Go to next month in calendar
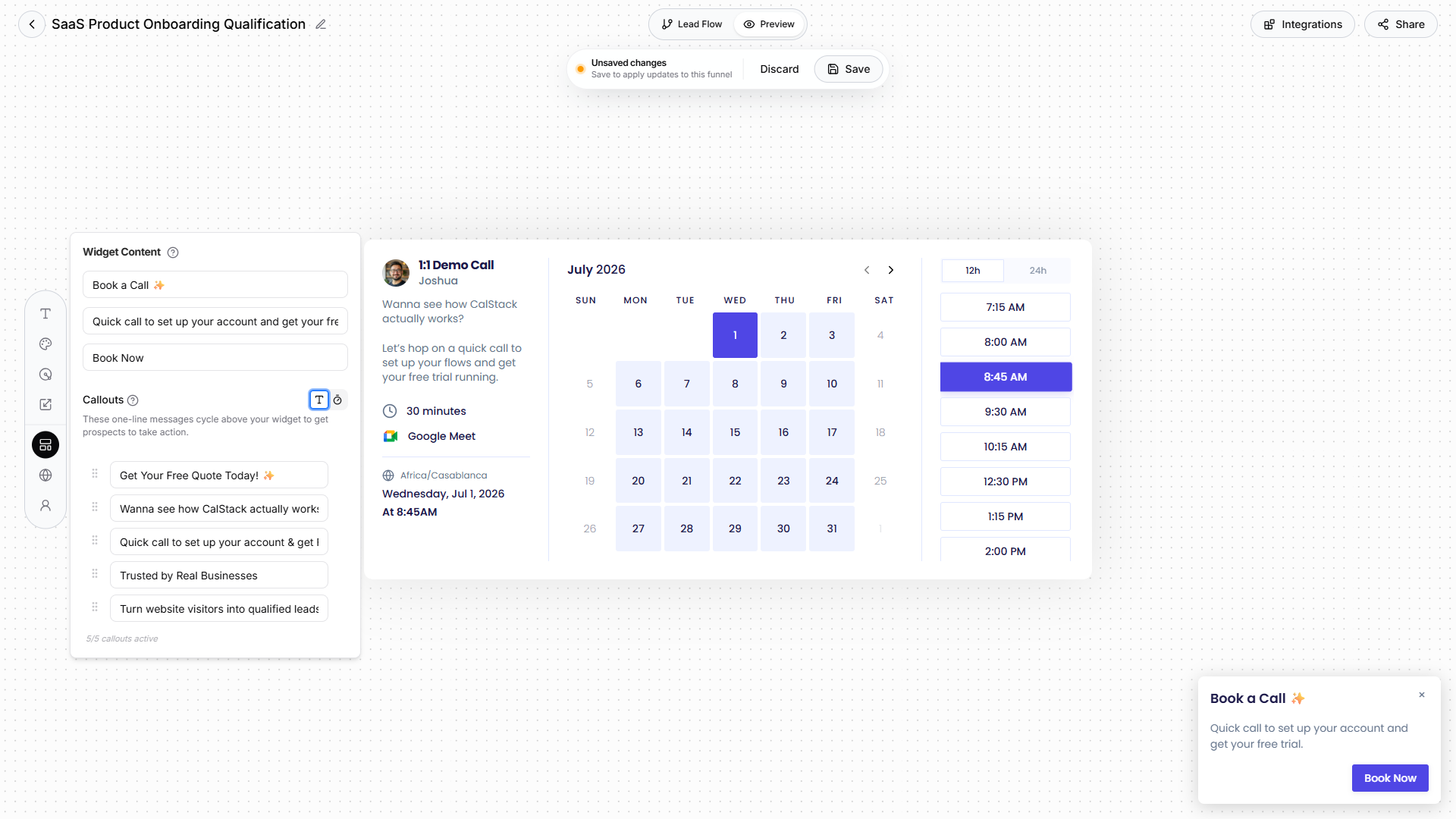 point(891,270)
